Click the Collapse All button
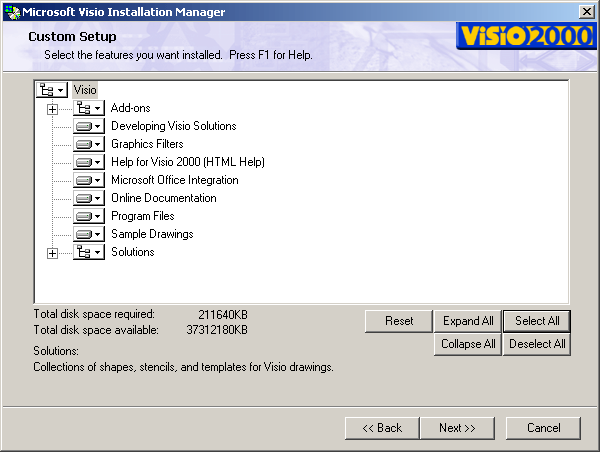This screenshot has width=600, height=452. pos(468,344)
